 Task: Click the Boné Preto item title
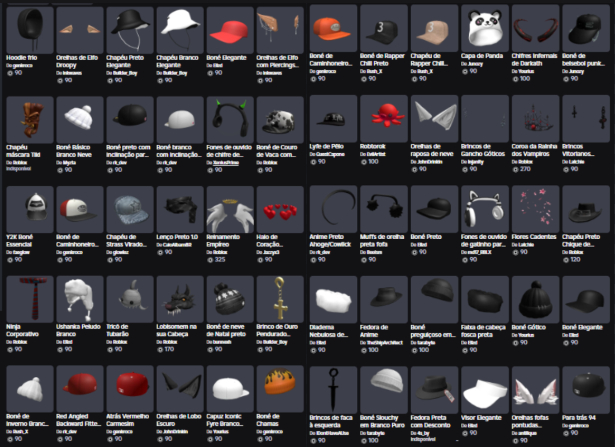coord(426,237)
